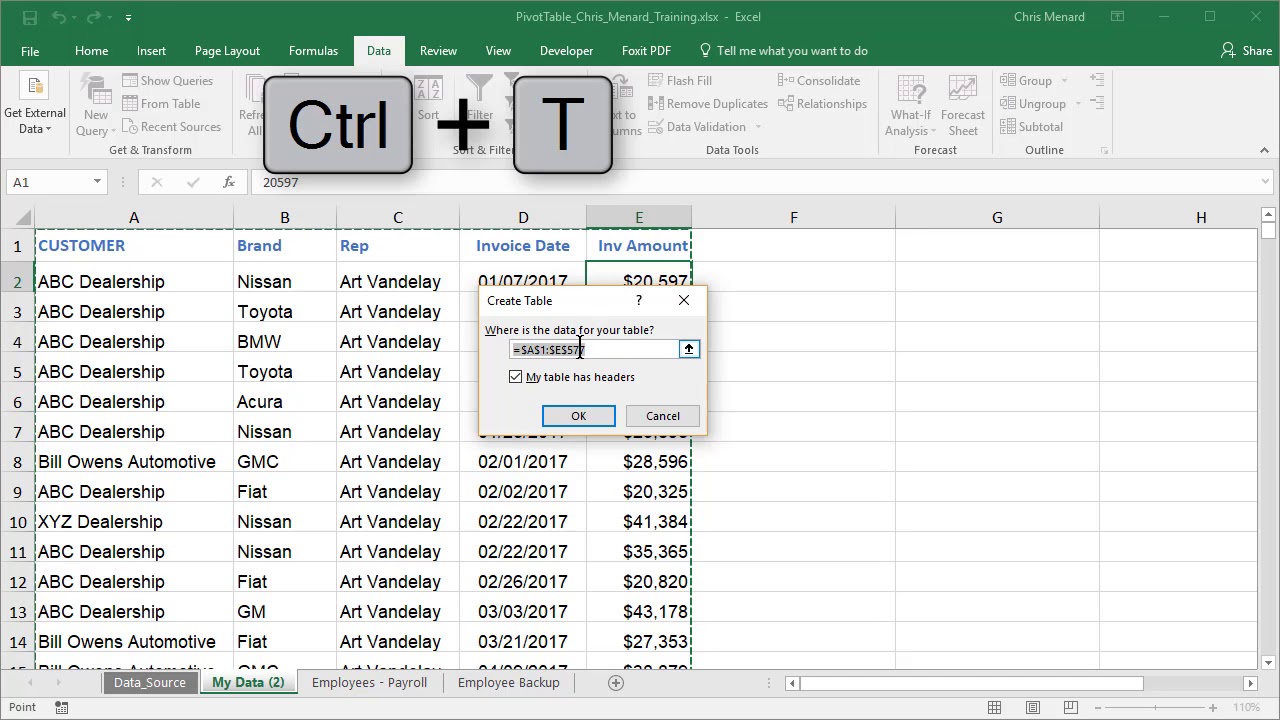The height and width of the screenshot is (720, 1280).
Task: Open Recent Sources
Action: (172, 127)
